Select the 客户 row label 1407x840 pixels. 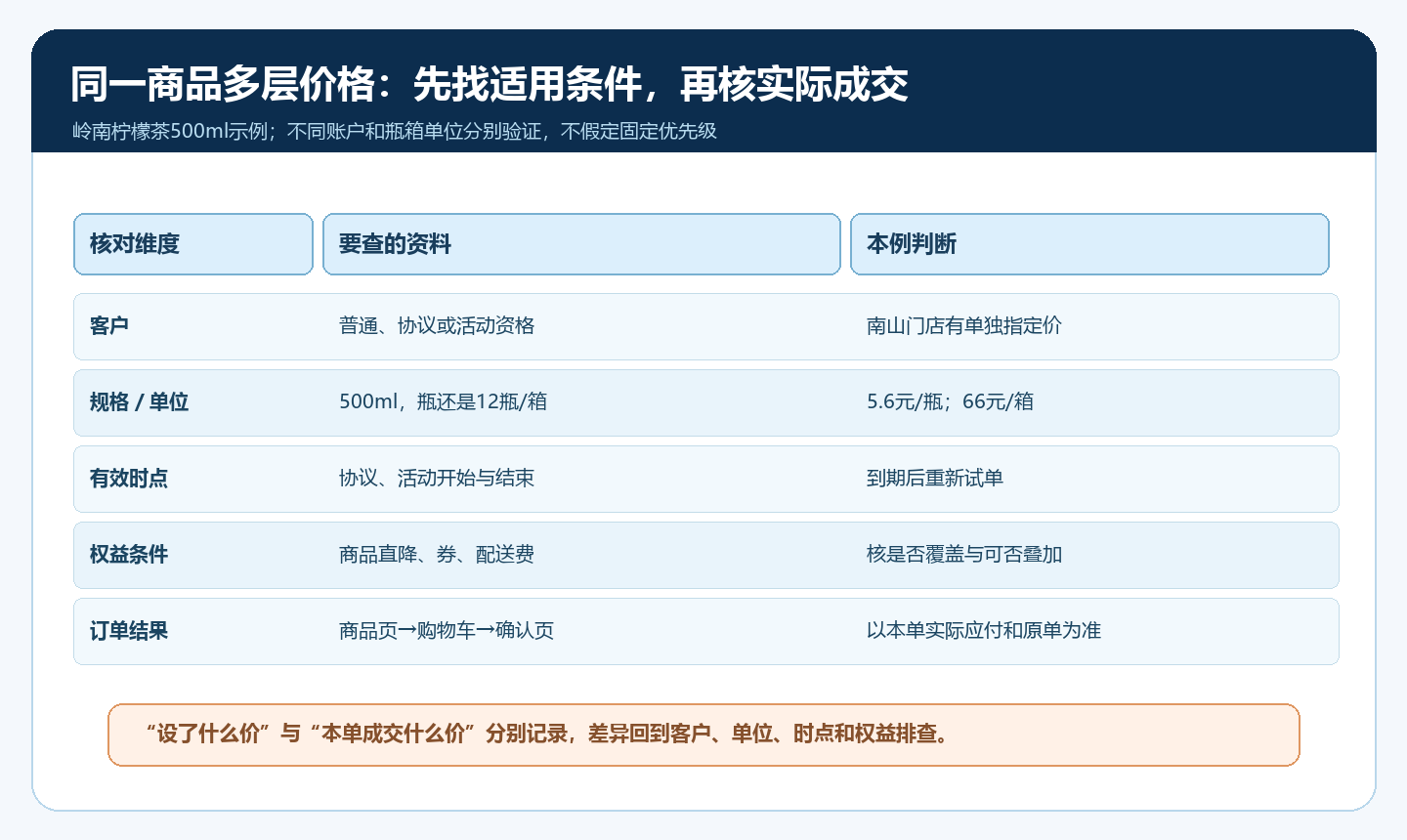pyautogui.click(x=109, y=326)
